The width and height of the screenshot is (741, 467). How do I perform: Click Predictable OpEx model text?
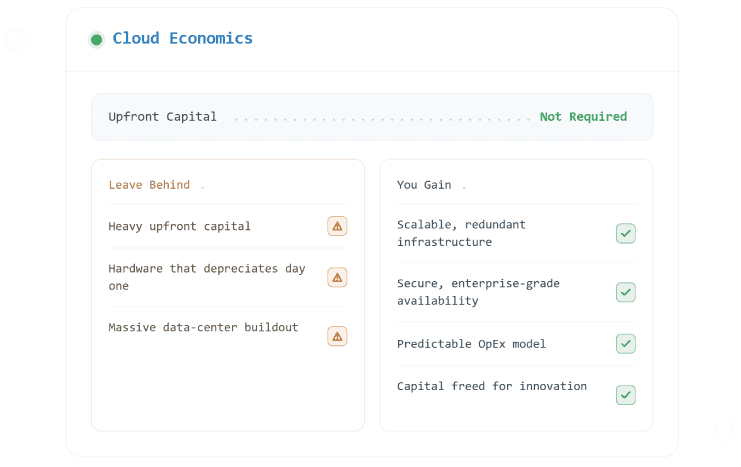pos(471,344)
